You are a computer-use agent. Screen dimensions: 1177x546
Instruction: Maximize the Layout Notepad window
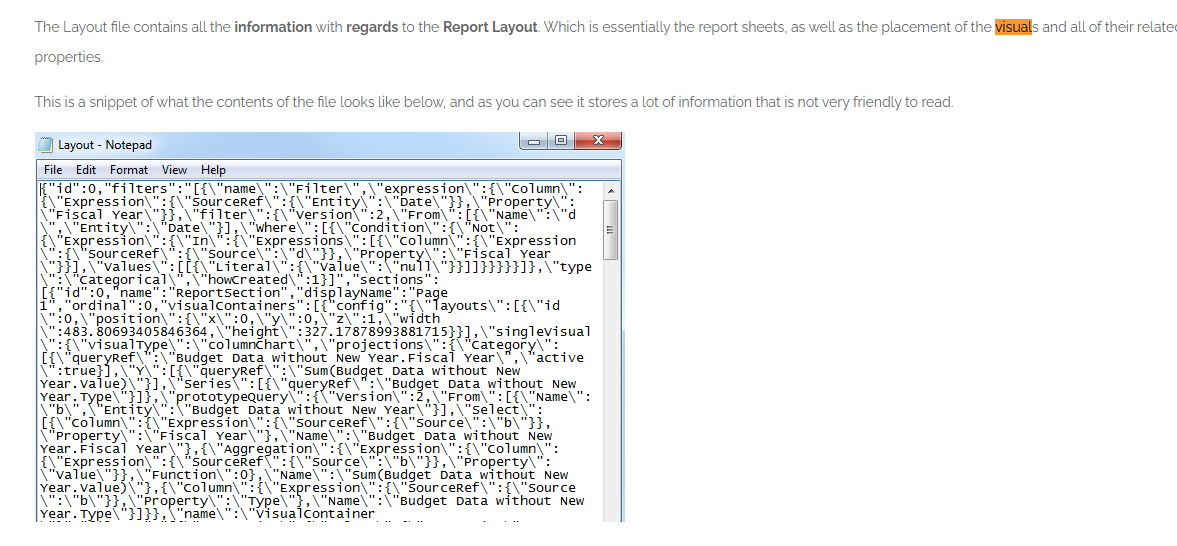point(560,140)
